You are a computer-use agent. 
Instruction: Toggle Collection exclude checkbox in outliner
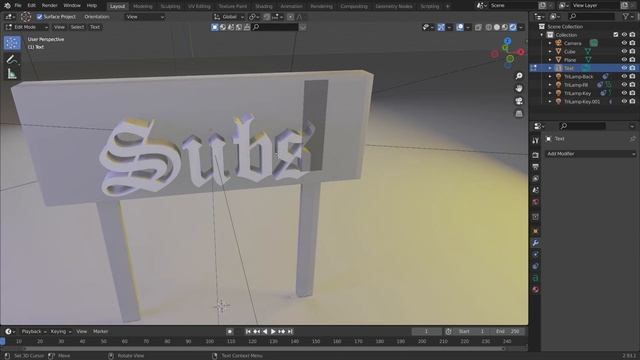616,35
